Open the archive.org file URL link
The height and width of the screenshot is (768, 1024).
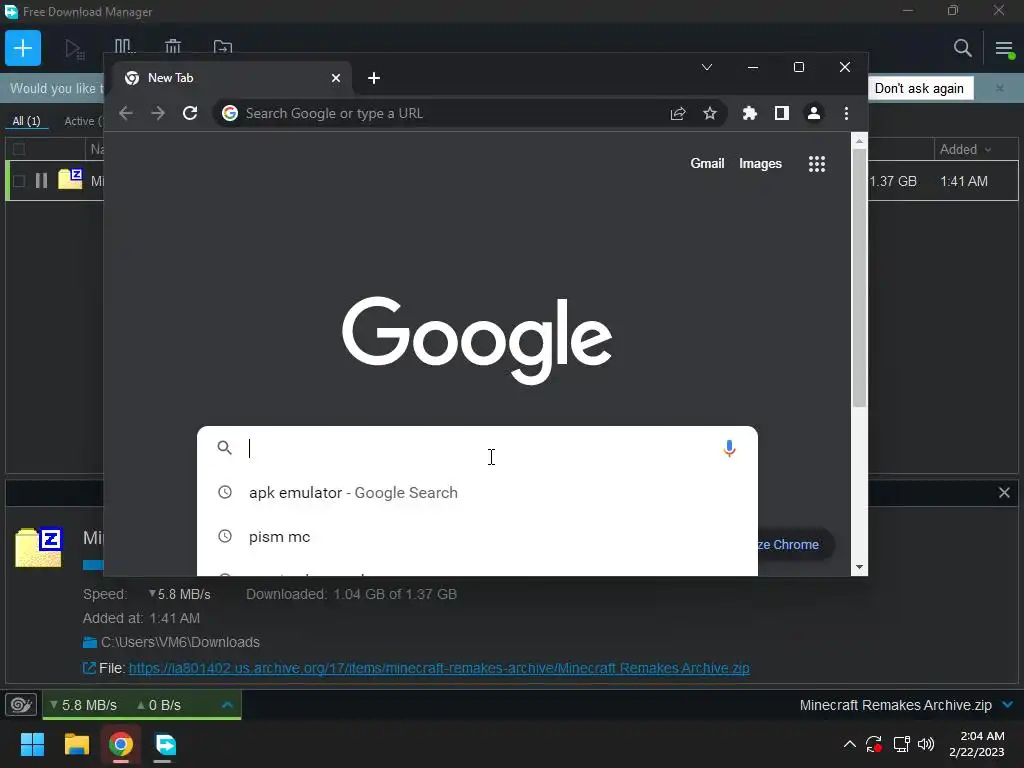(x=439, y=668)
